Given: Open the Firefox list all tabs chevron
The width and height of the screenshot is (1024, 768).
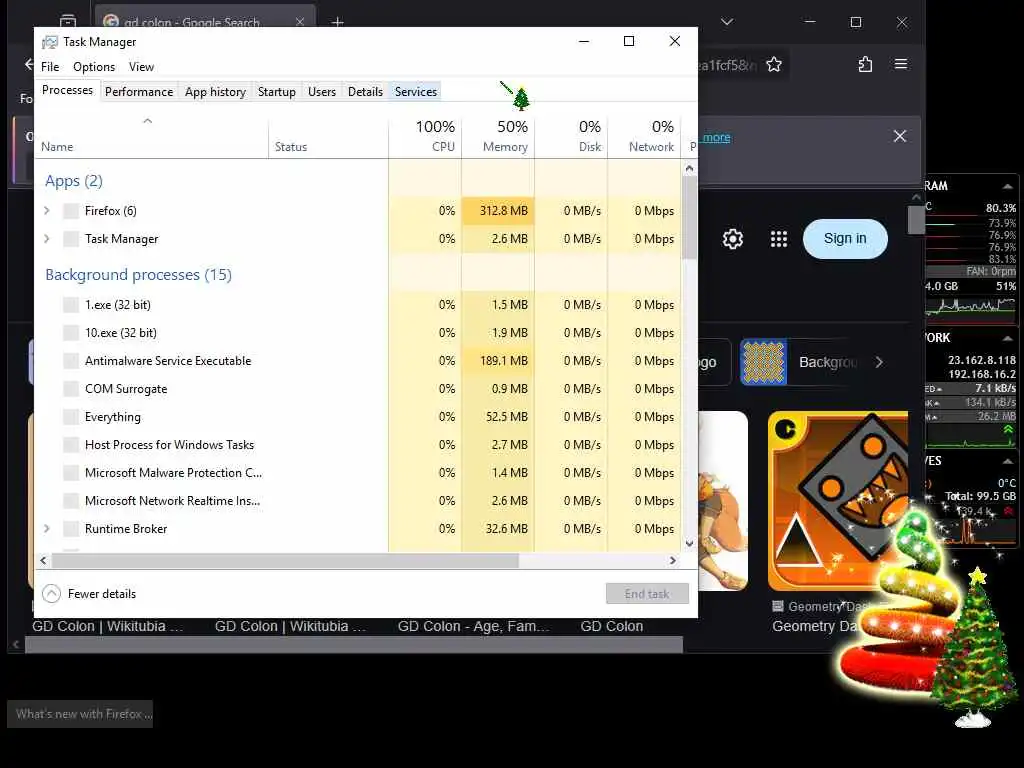Looking at the screenshot, I should [x=727, y=22].
